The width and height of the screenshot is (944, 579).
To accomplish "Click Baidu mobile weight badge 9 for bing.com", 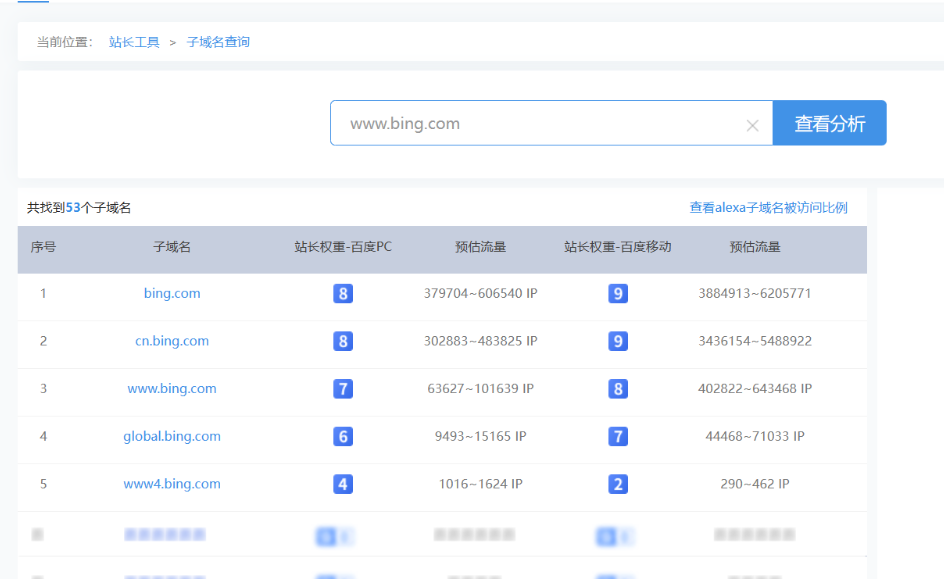I will [618, 294].
